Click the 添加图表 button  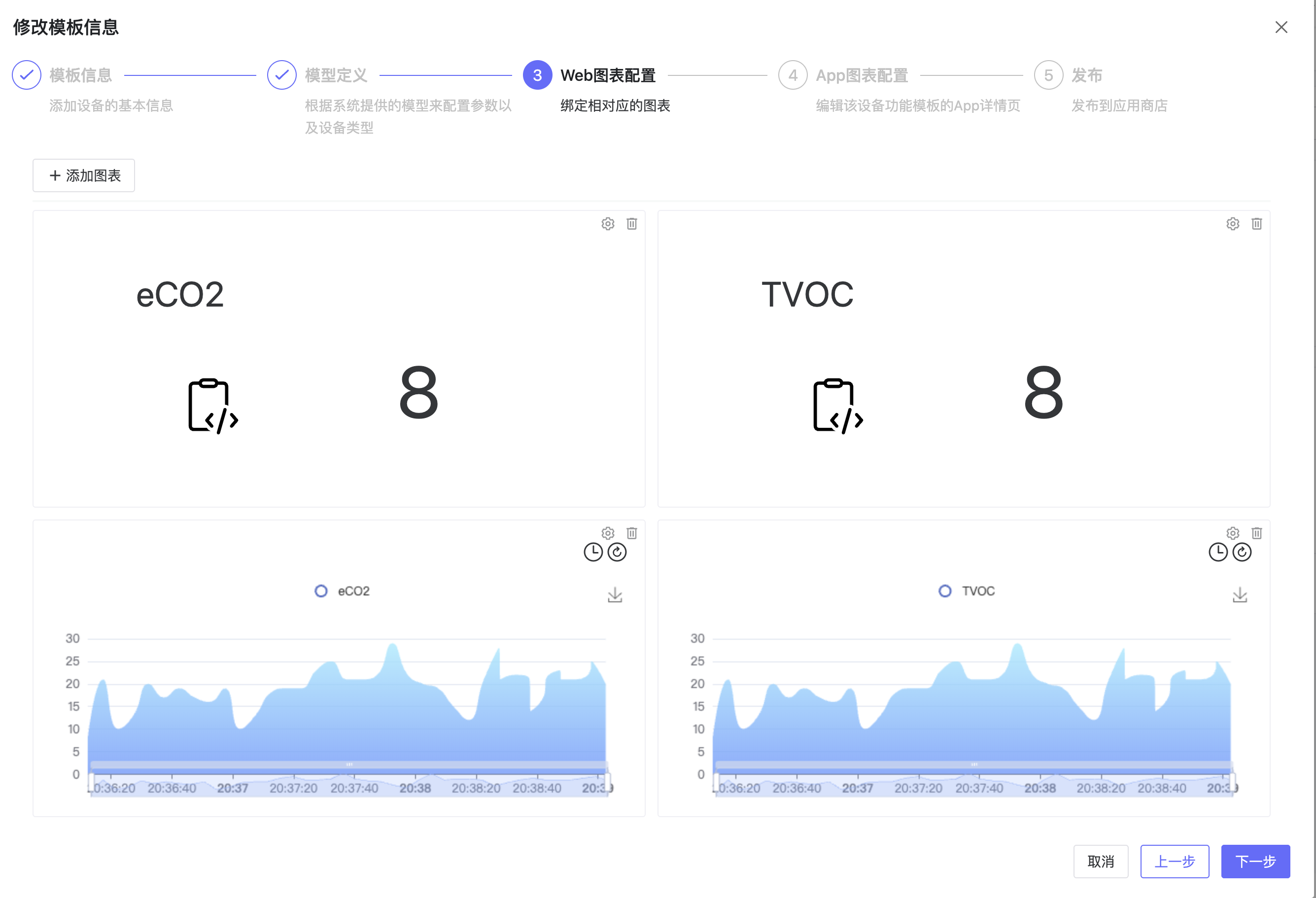coord(83,175)
